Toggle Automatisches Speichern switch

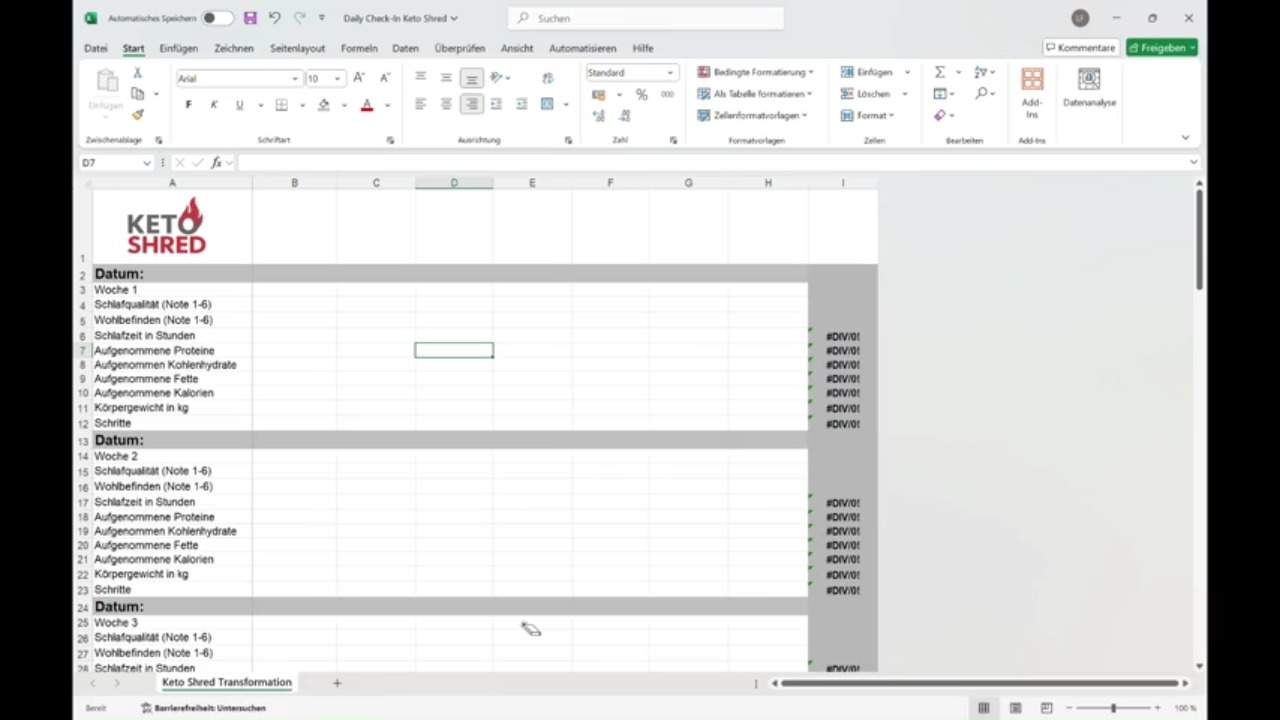(x=216, y=18)
